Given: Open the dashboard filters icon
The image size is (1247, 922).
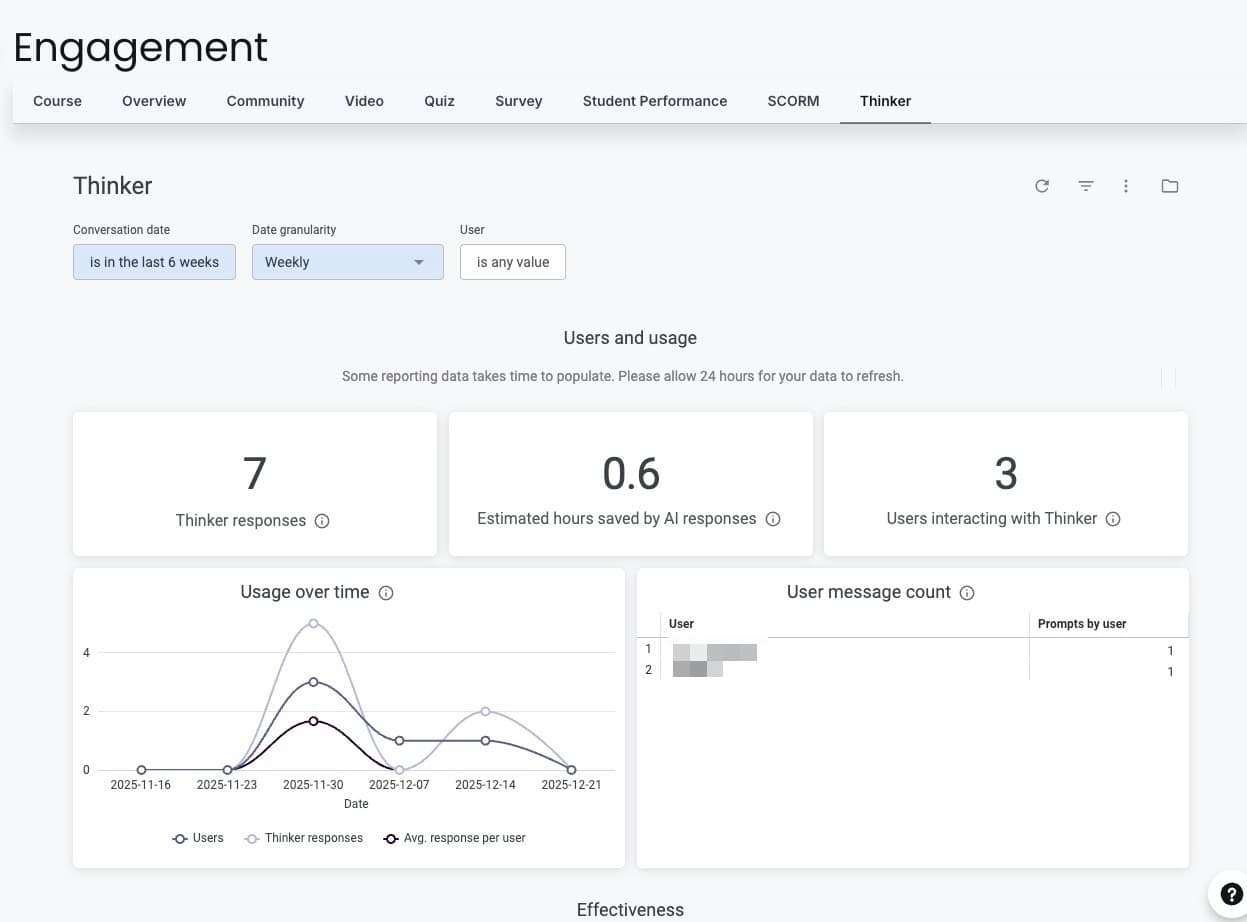Looking at the screenshot, I should pos(1086,186).
